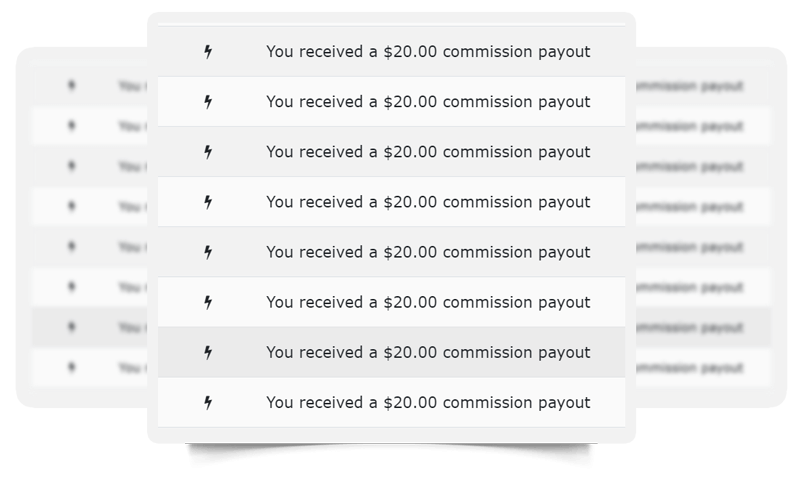Open the last commission payout notification text
Viewport: 800px width, 497px height.
(428, 403)
